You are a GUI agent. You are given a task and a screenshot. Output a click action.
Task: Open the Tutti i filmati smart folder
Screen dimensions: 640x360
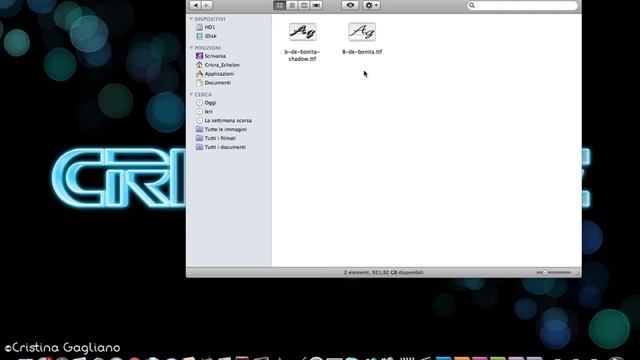216,138
